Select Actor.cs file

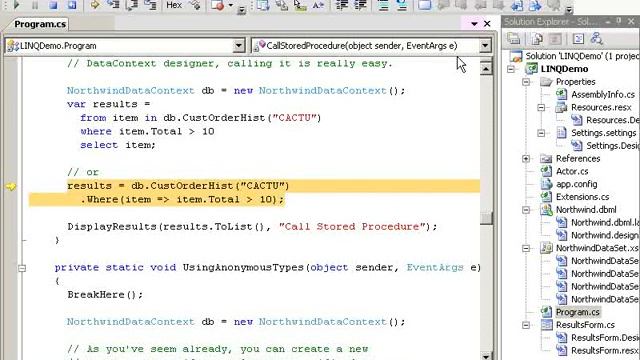(x=572, y=171)
